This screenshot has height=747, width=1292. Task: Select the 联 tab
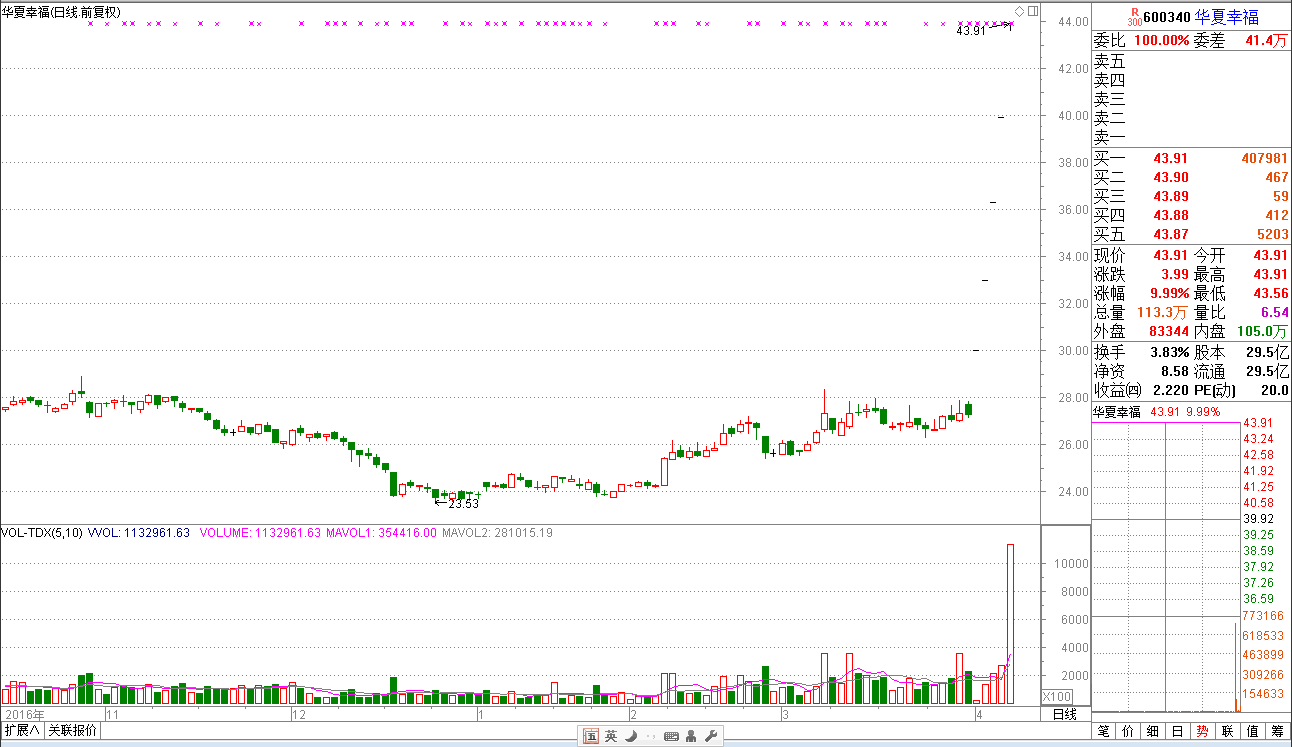pyautogui.click(x=1227, y=731)
